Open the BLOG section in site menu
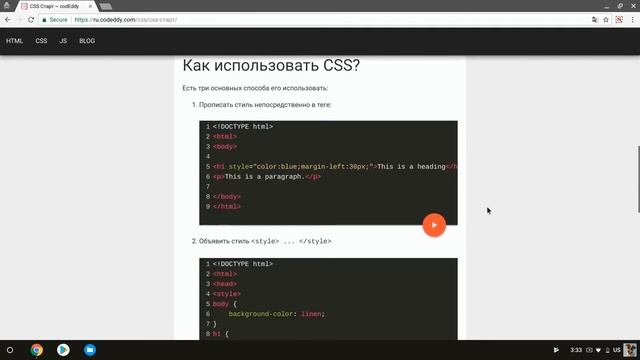The height and width of the screenshot is (360, 640). coord(87,41)
